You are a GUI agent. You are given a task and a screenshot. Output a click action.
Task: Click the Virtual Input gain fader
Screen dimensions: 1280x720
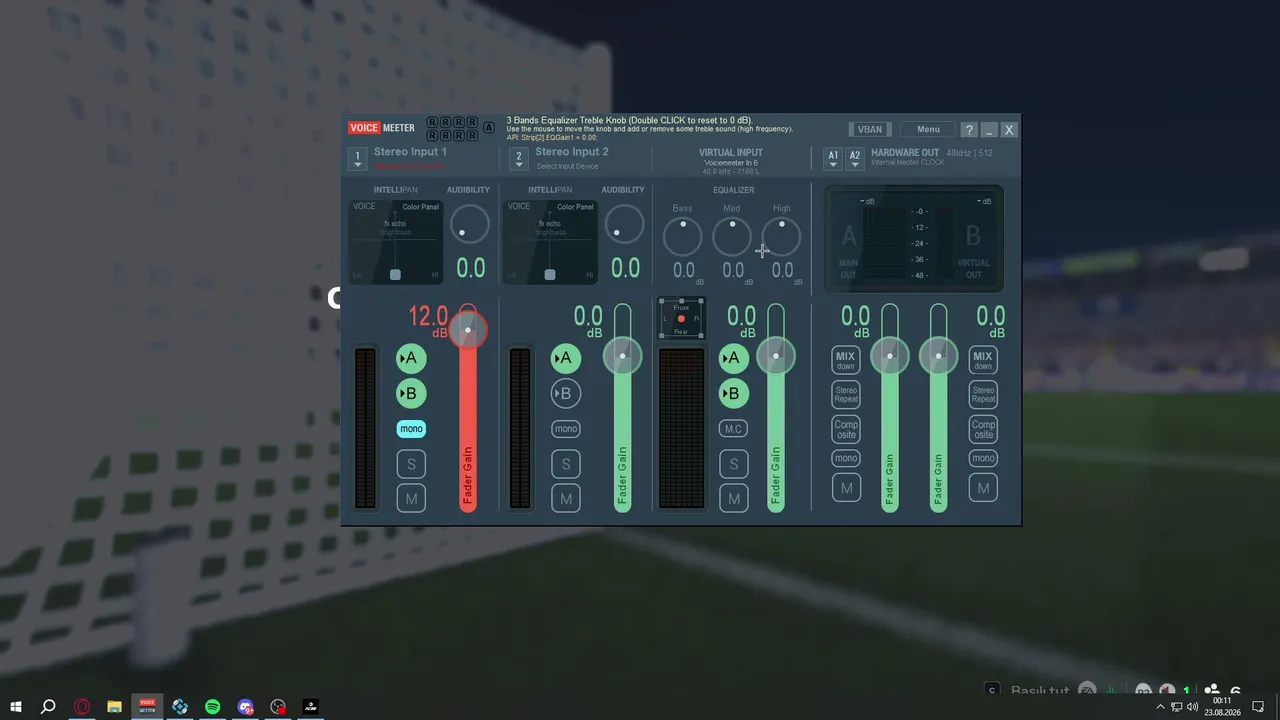pyautogui.click(x=776, y=356)
